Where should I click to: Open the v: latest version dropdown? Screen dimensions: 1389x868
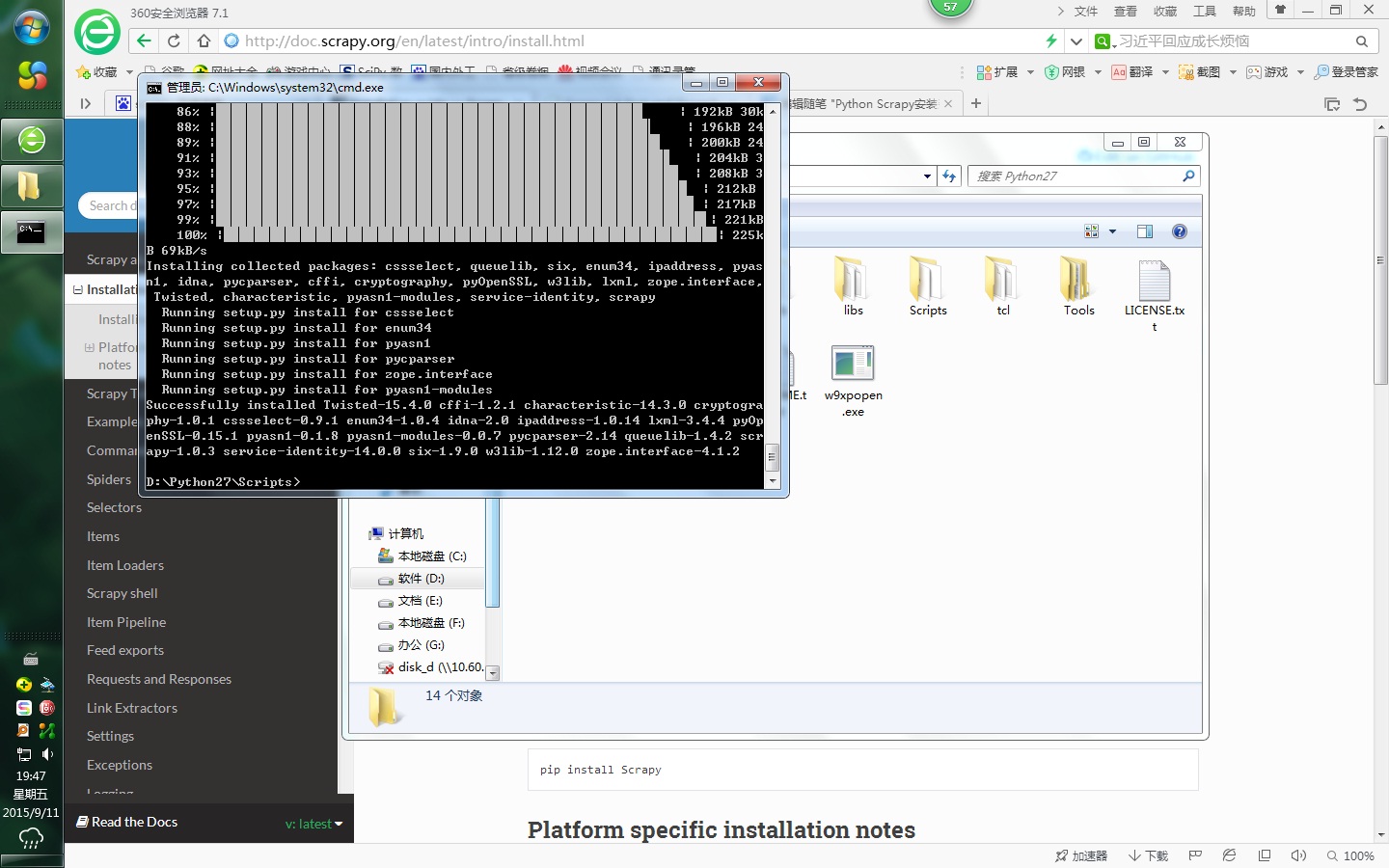314,824
